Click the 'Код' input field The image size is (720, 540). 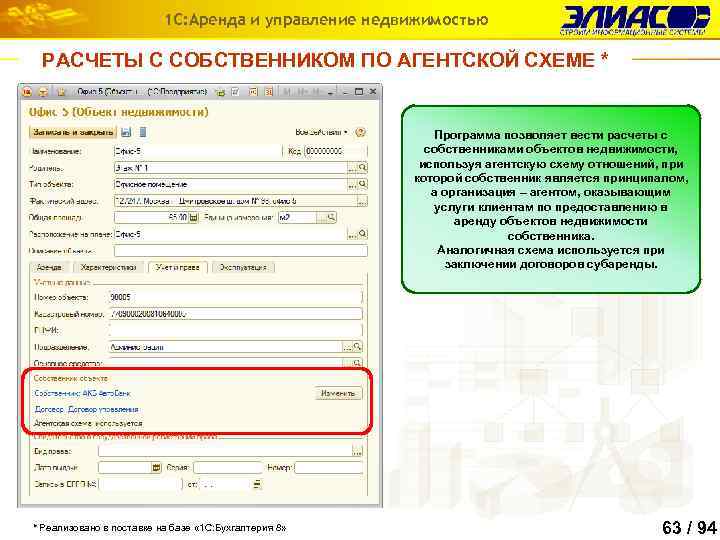pyautogui.click(x=336, y=151)
